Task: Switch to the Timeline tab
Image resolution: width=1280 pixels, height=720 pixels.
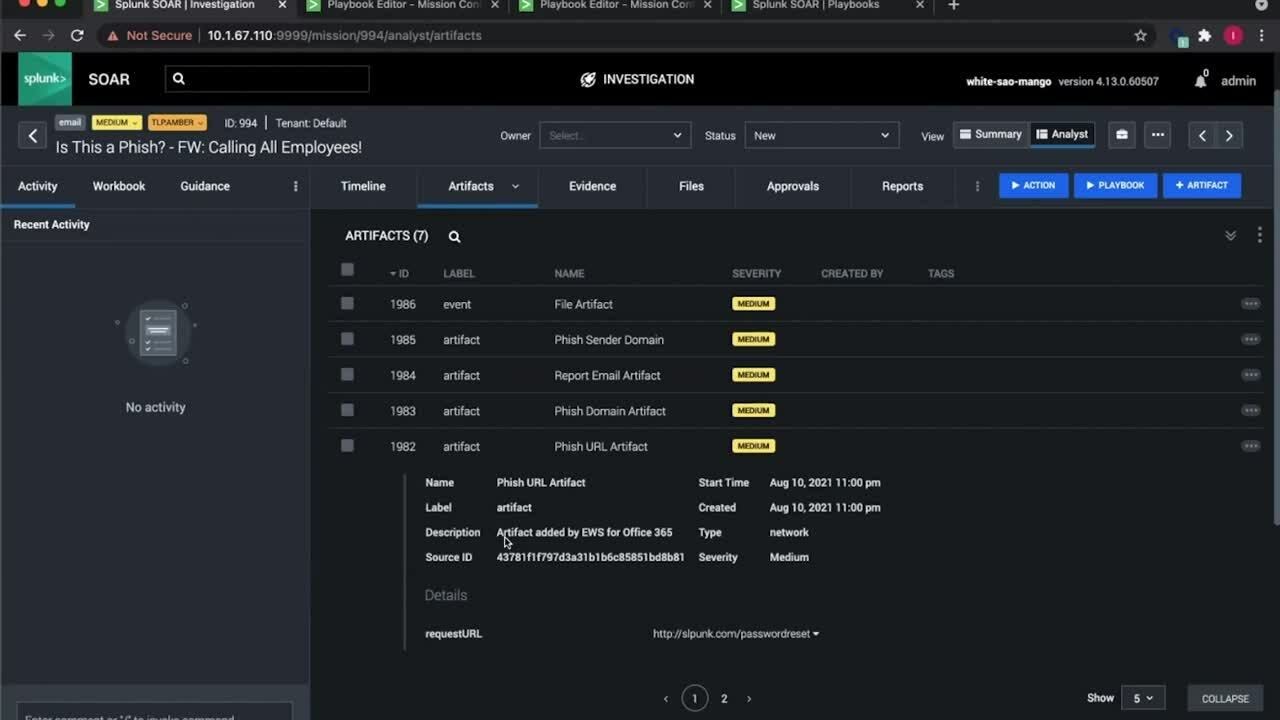Action: click(363, 186)
